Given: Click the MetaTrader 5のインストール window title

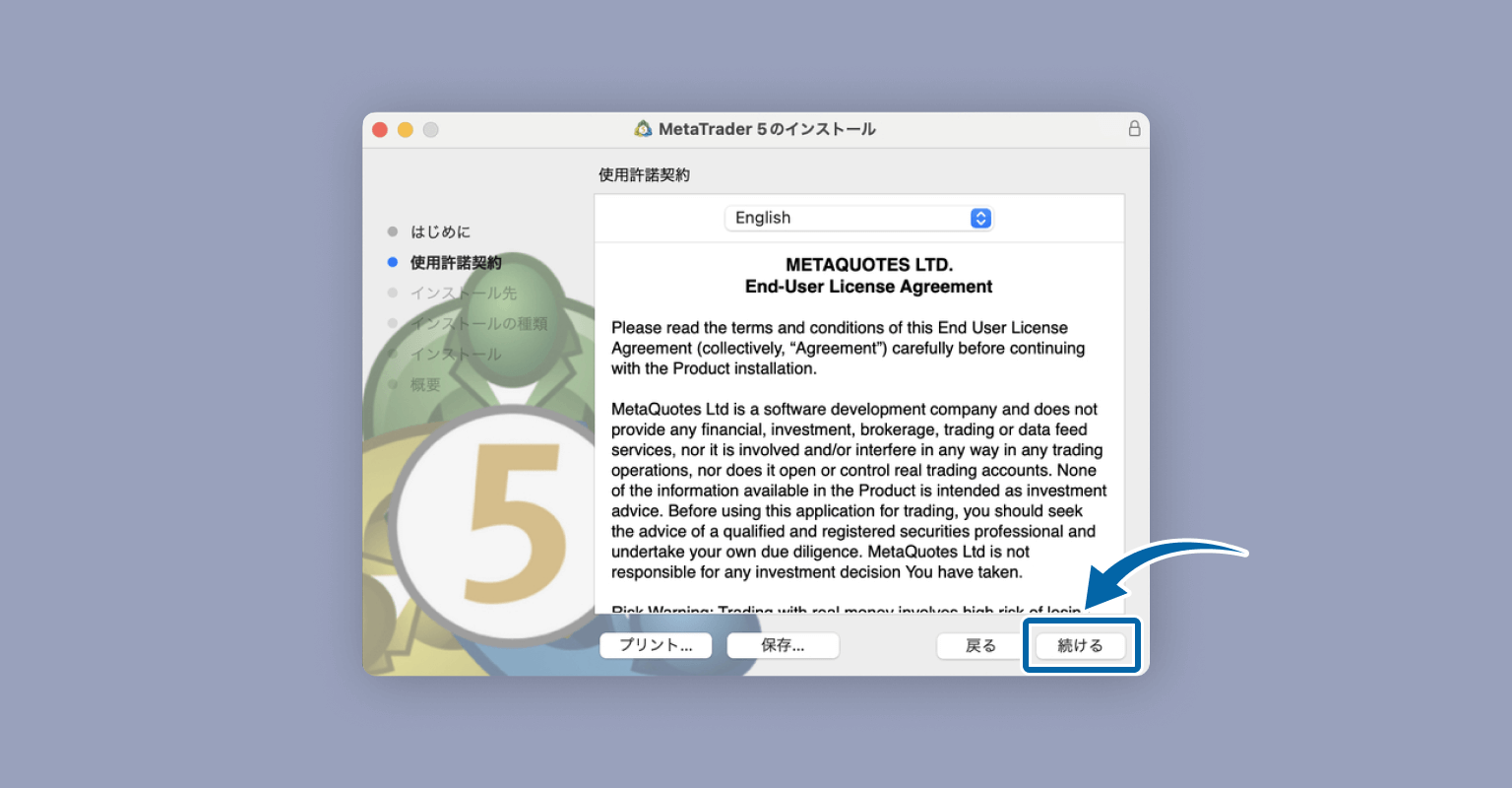Looking at the screenshot, I should (x=767, y=129).
